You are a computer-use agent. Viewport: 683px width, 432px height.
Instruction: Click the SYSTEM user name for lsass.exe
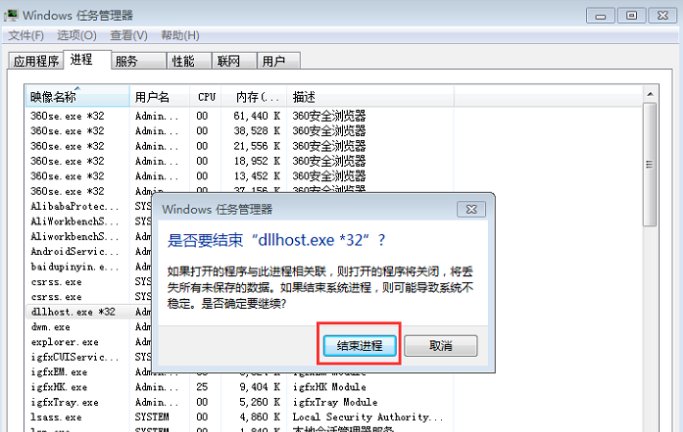[x=152, y=417]
